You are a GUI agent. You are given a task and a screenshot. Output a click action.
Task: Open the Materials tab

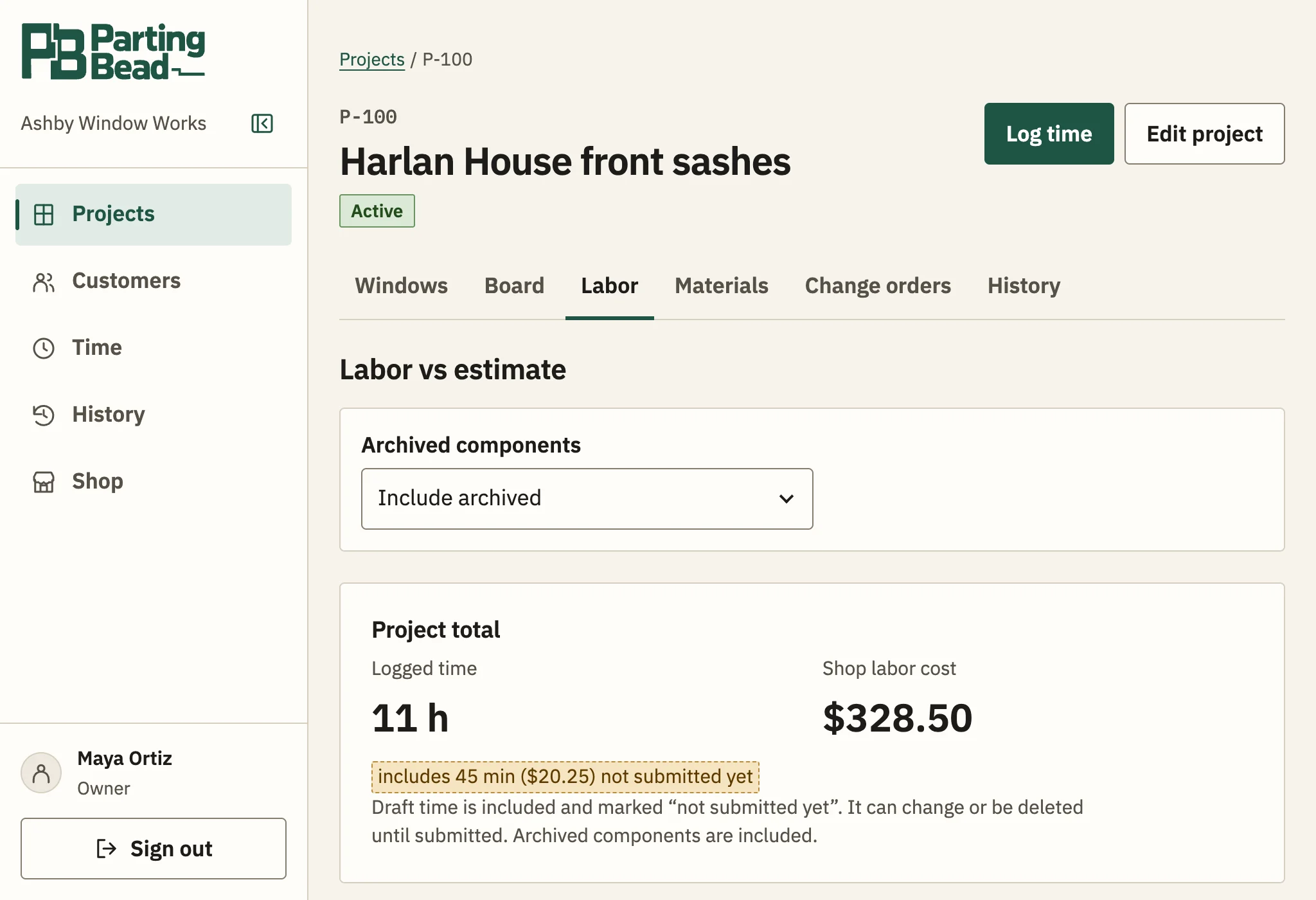721,286
